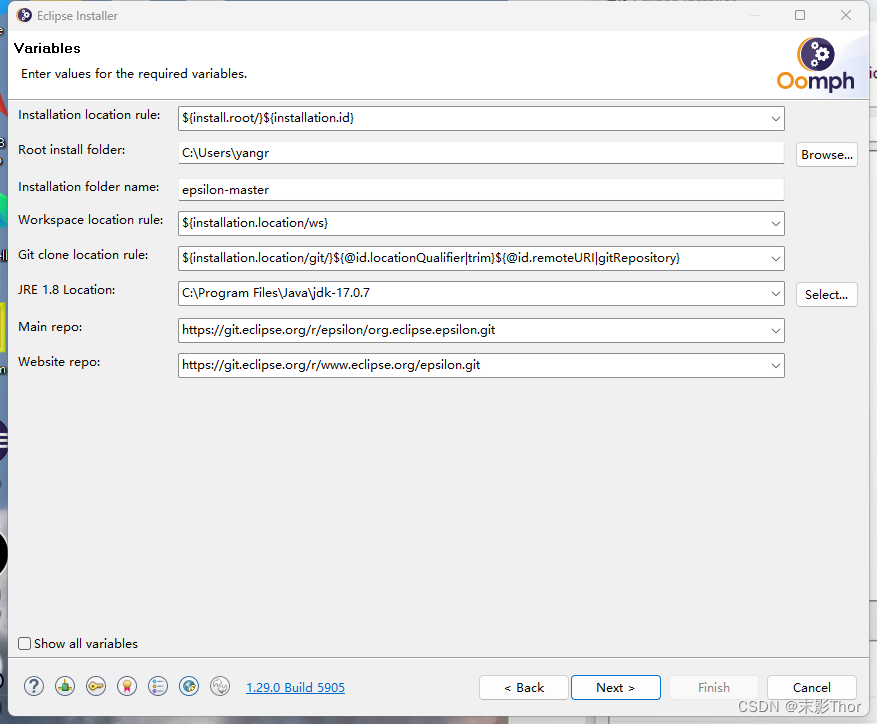877x724 pixels.
Task: Click the Root install folder text field
Action: (x=481, y=153)
